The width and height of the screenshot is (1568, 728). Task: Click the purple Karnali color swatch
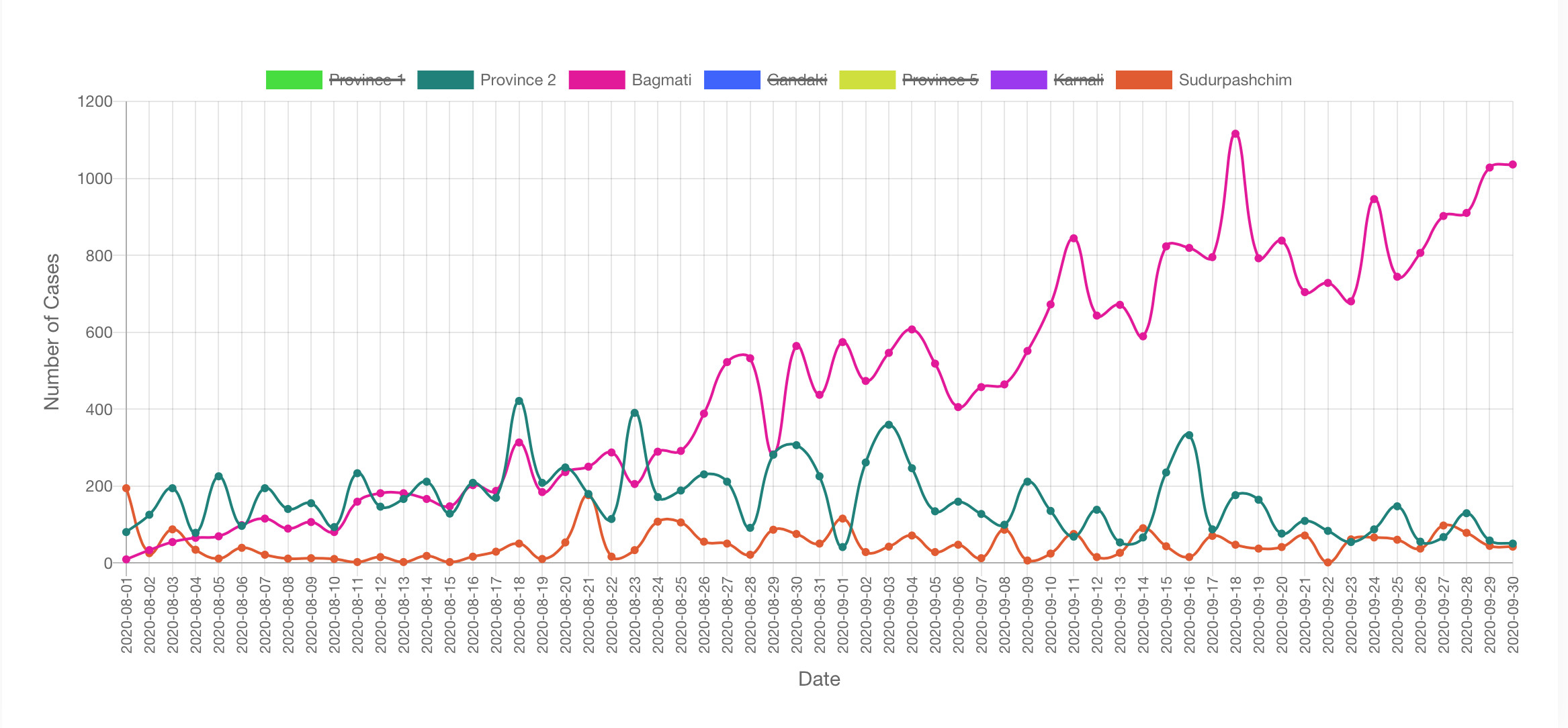click(x=1018, y=80)
